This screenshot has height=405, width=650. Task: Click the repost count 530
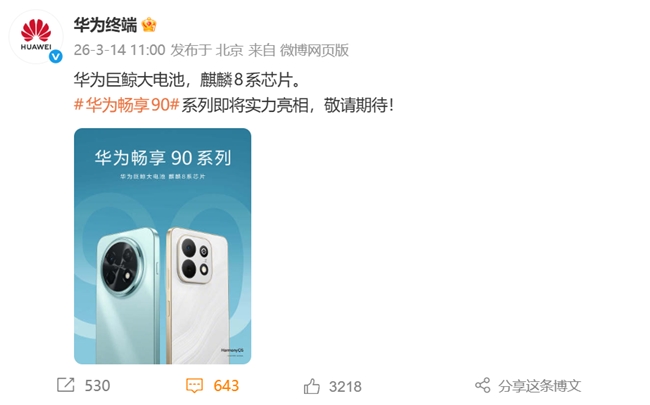tap(97, 386)
